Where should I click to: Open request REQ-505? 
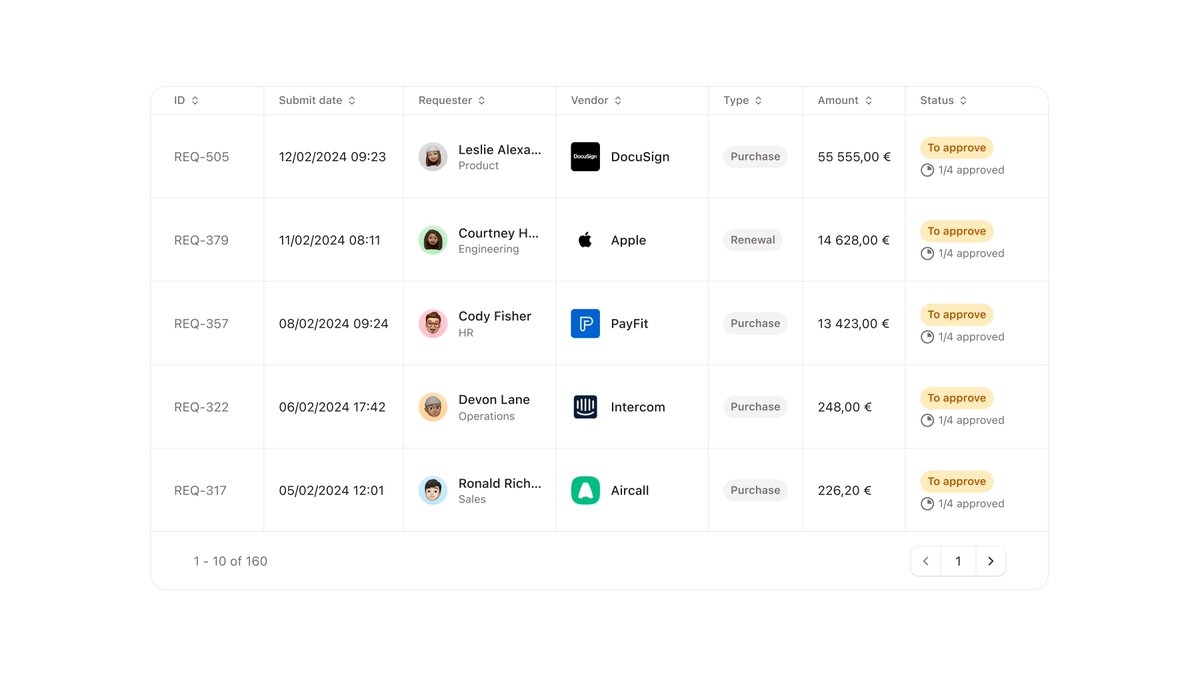201,157
